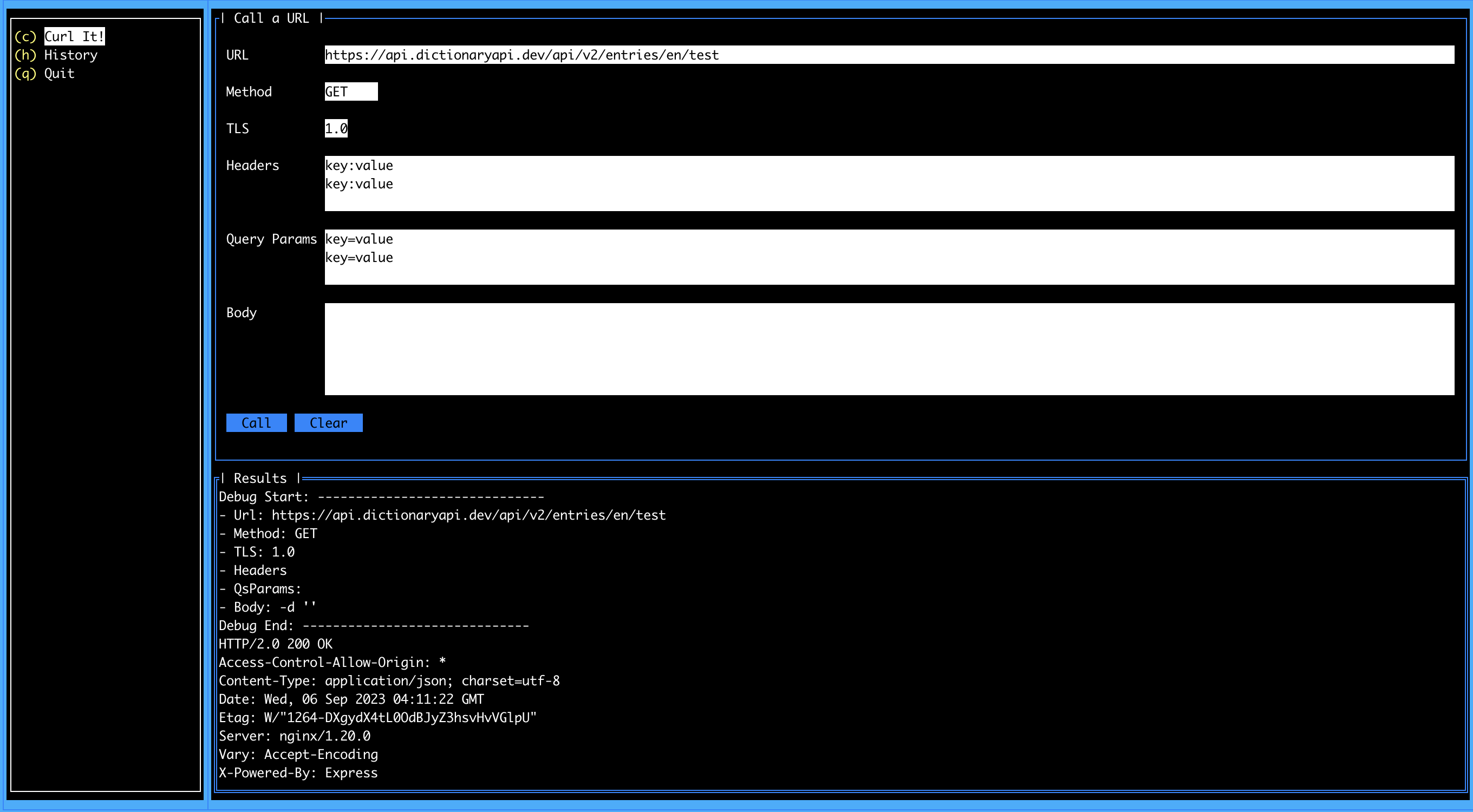1473x812 pixels.
Task: Click the (q) shortcut label
Action: pos(25,73)
